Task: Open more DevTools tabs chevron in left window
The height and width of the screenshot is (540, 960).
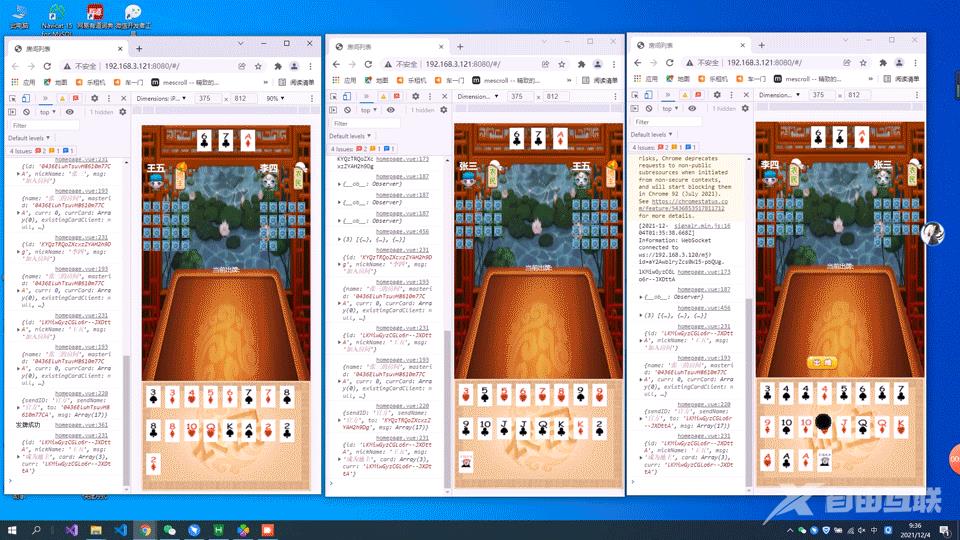Action: [x=45, y=98]
